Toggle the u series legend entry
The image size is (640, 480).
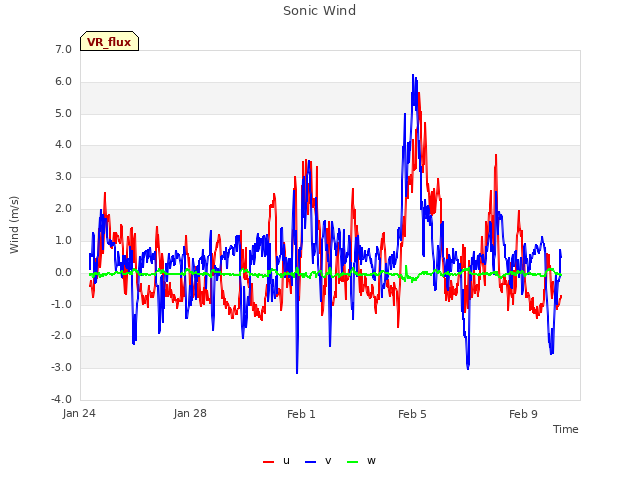click(x=276, y=461)
